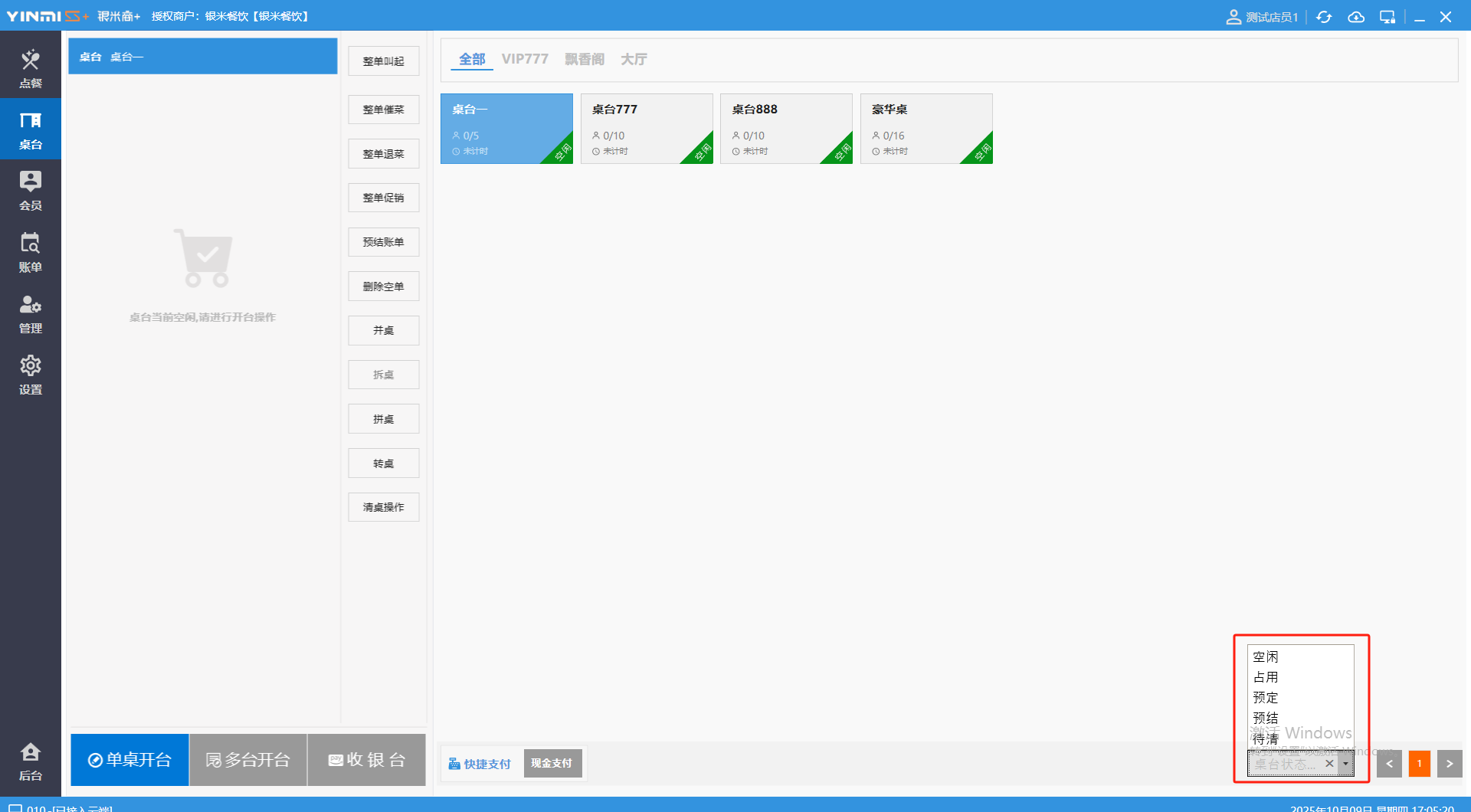Go to next page of tables
Screen dimensions: 1471x812
pos(1449,764)
